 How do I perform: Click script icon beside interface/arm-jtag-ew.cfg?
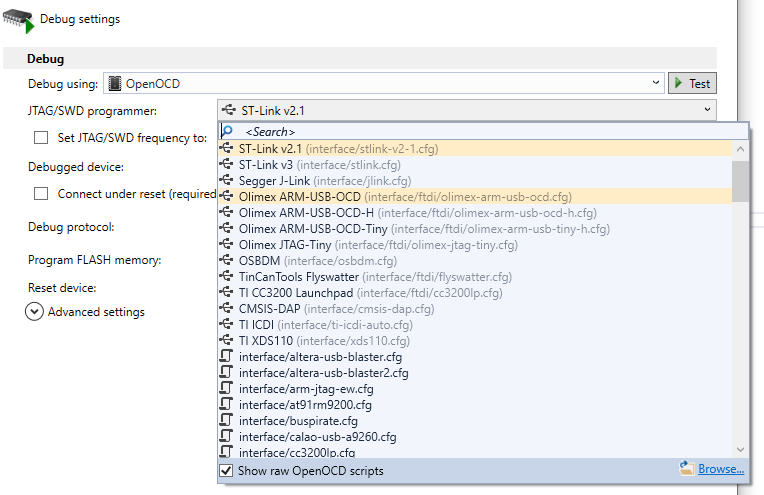tap(226, 388)
